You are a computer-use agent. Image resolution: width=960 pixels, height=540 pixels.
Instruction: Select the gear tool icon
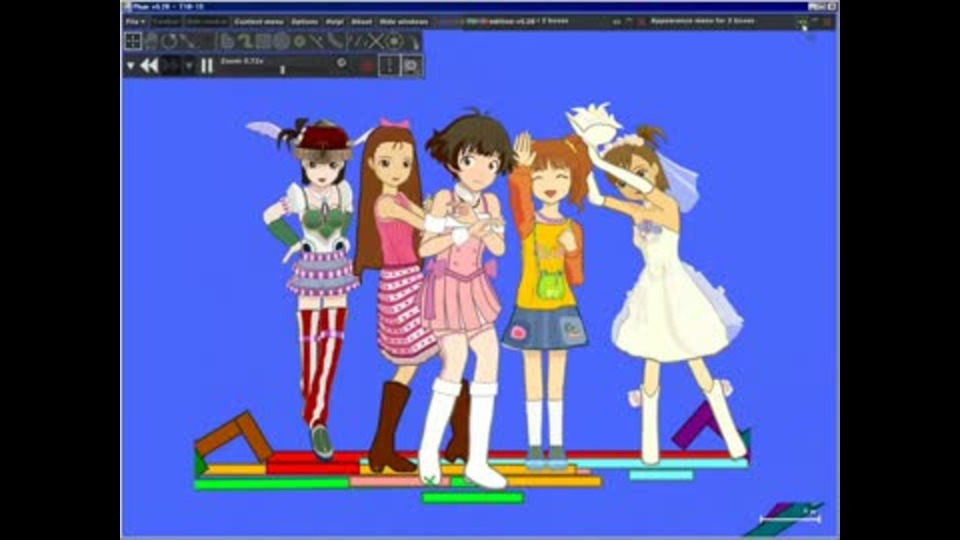(299, 41)
